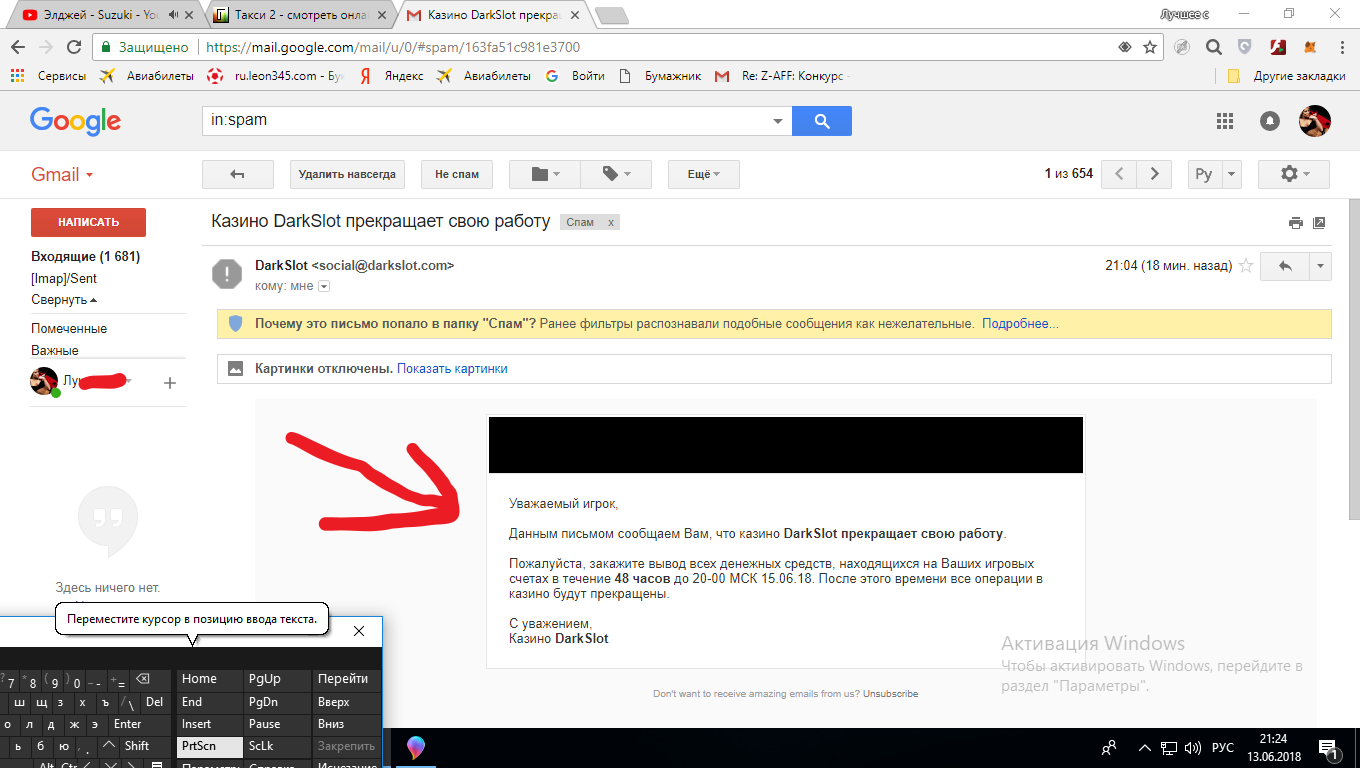The width and height of the screenshot is (1360, 768).
Task: Show hidden system tray icons
Action: (x=1145, y=747)
